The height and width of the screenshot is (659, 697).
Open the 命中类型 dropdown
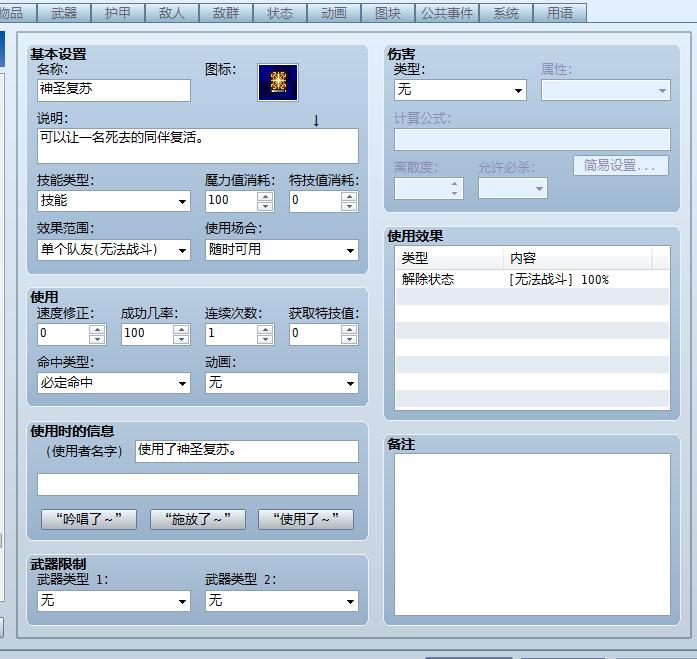(114, 383)
